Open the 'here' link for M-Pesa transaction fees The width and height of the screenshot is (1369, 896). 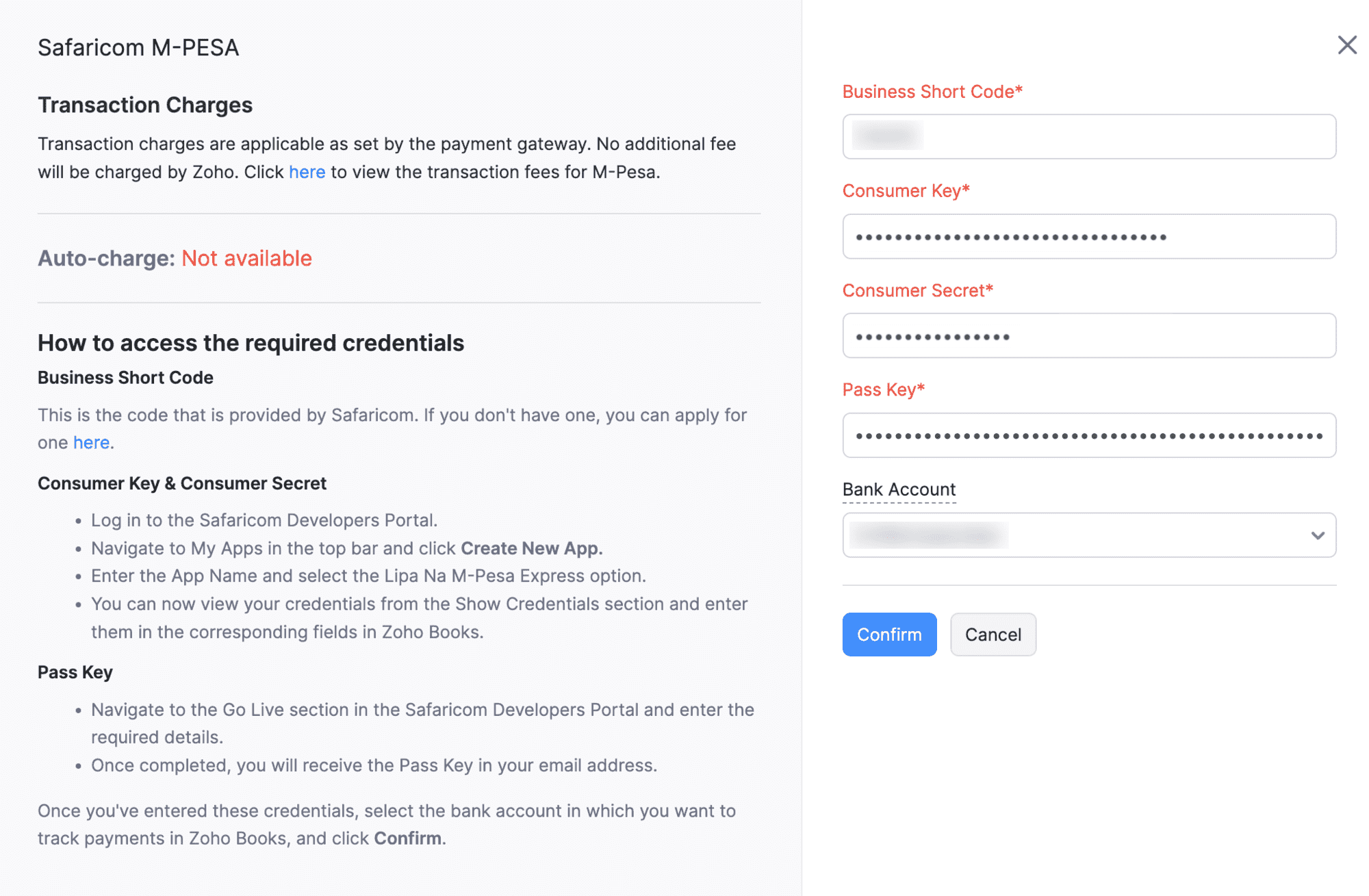pos(307,172)
